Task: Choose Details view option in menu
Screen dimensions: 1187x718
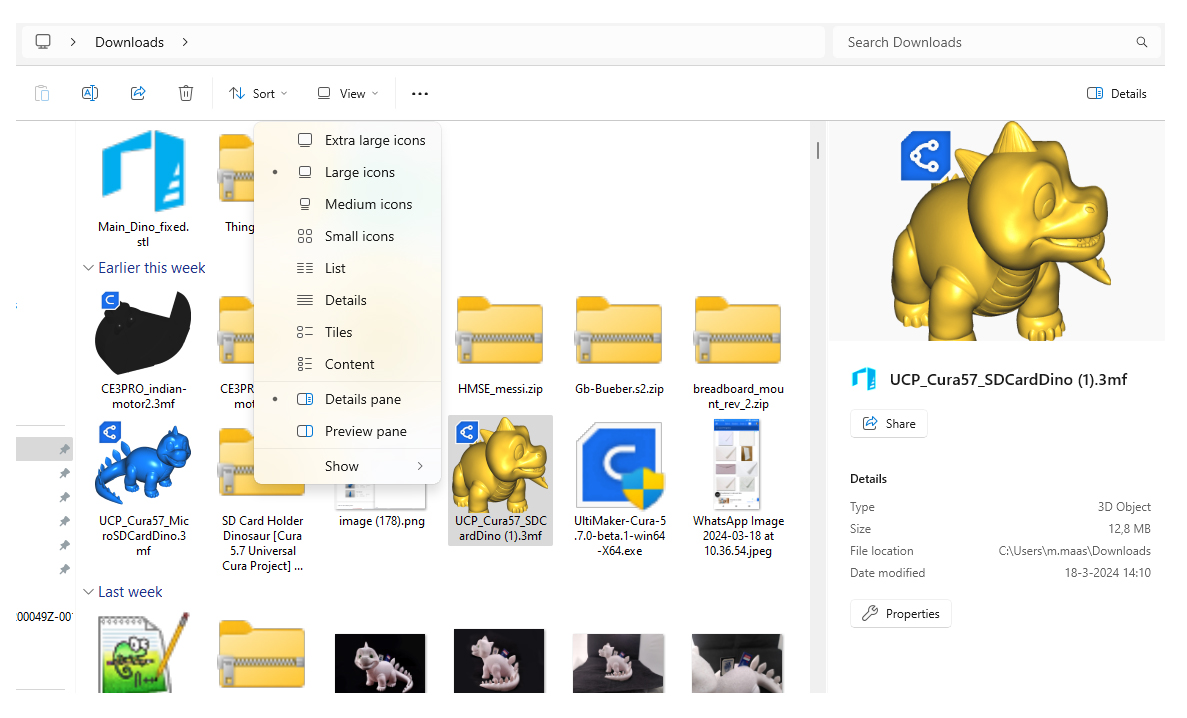Action: [x=347, y=300]
